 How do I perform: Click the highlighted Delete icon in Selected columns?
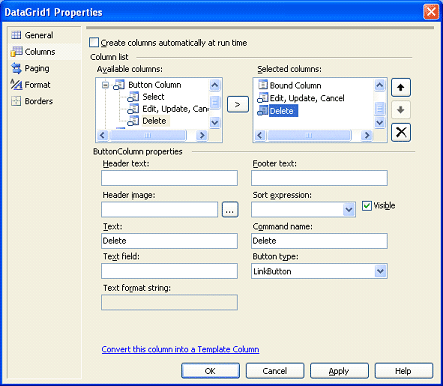(x=263, y=111)
